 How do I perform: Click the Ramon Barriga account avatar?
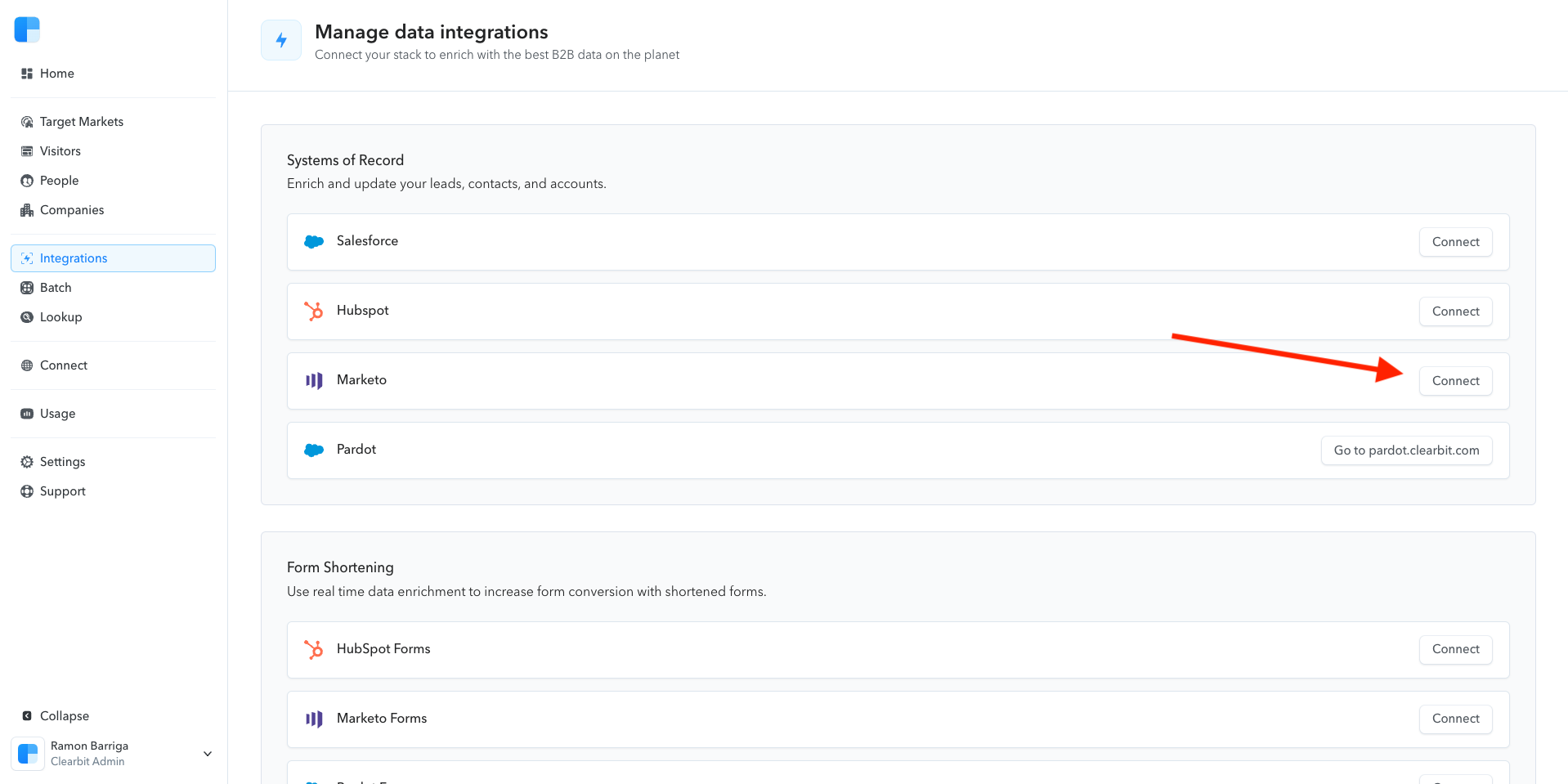[28, 754]
